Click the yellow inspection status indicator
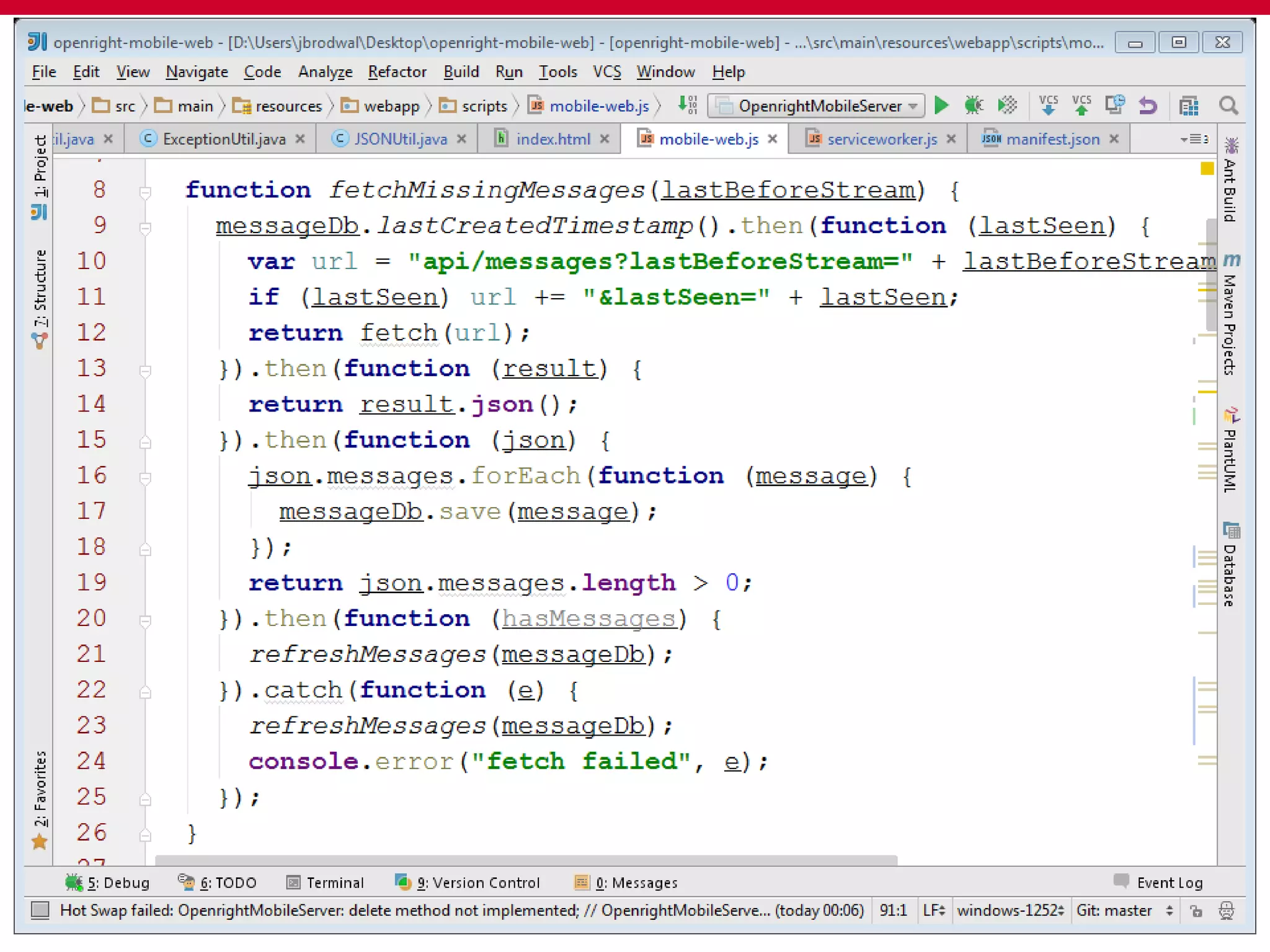 [x=1207, y=169]
